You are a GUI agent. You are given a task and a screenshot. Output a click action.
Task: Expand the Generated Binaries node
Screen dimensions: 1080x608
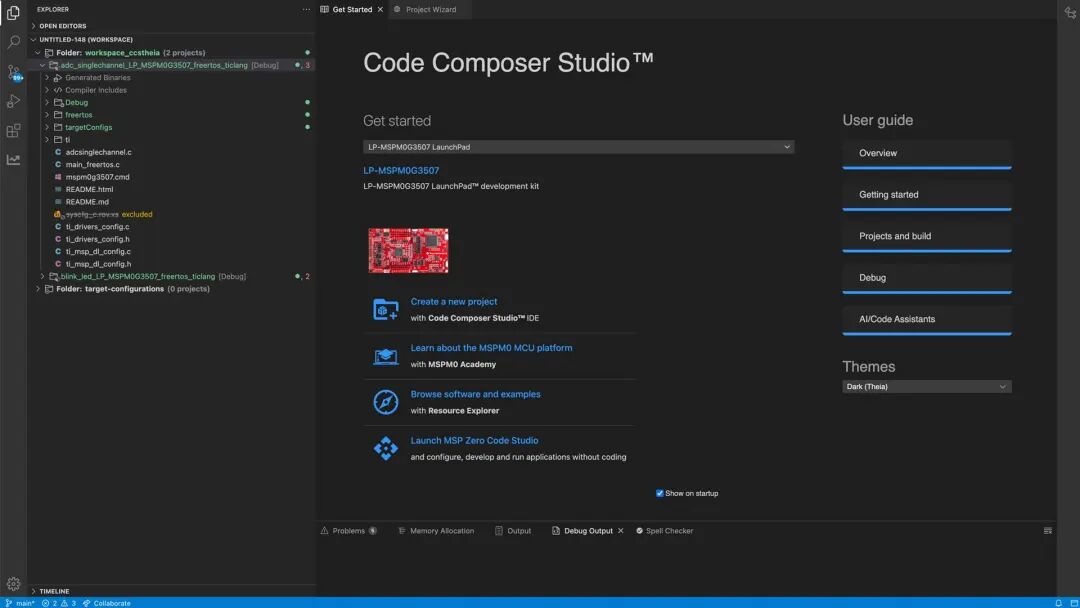coord(47,78)
